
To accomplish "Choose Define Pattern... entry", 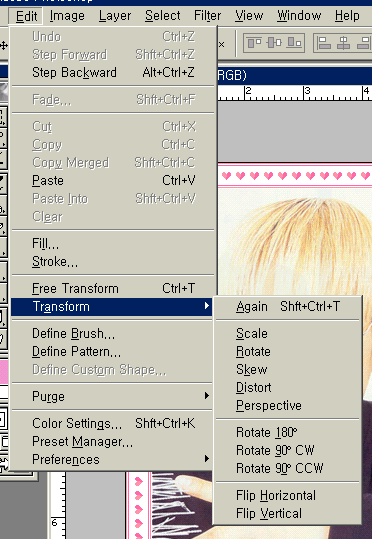I will (113, 352).
